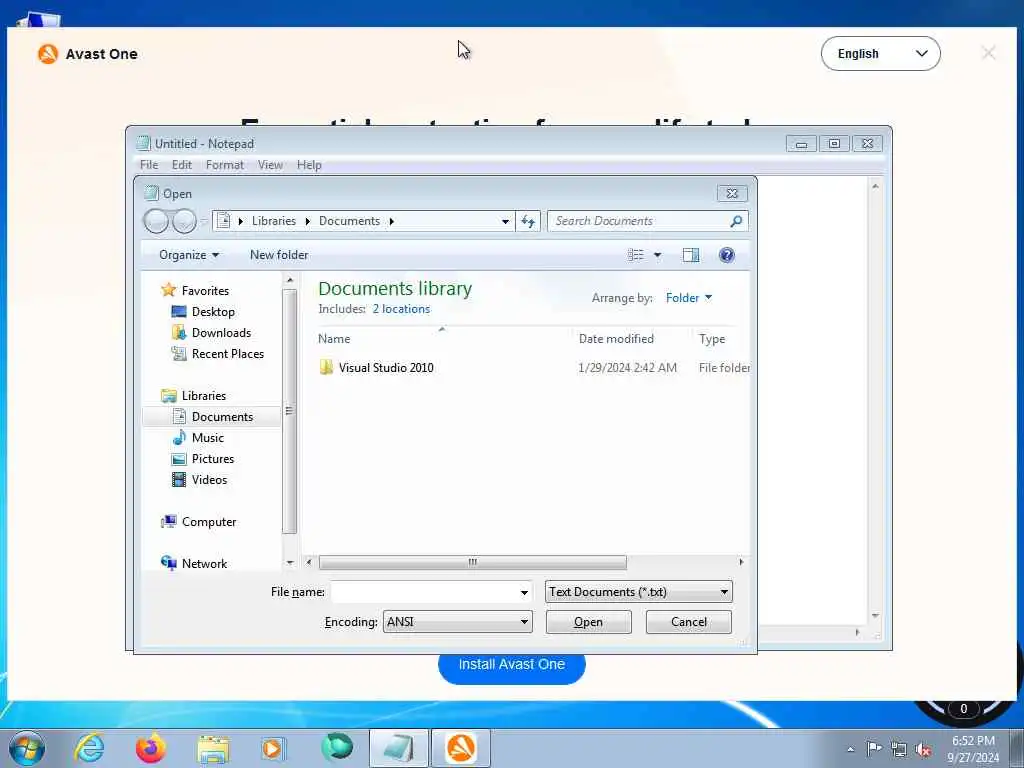Click the New folder button
1024x768 pixels.
coord(279,255)
